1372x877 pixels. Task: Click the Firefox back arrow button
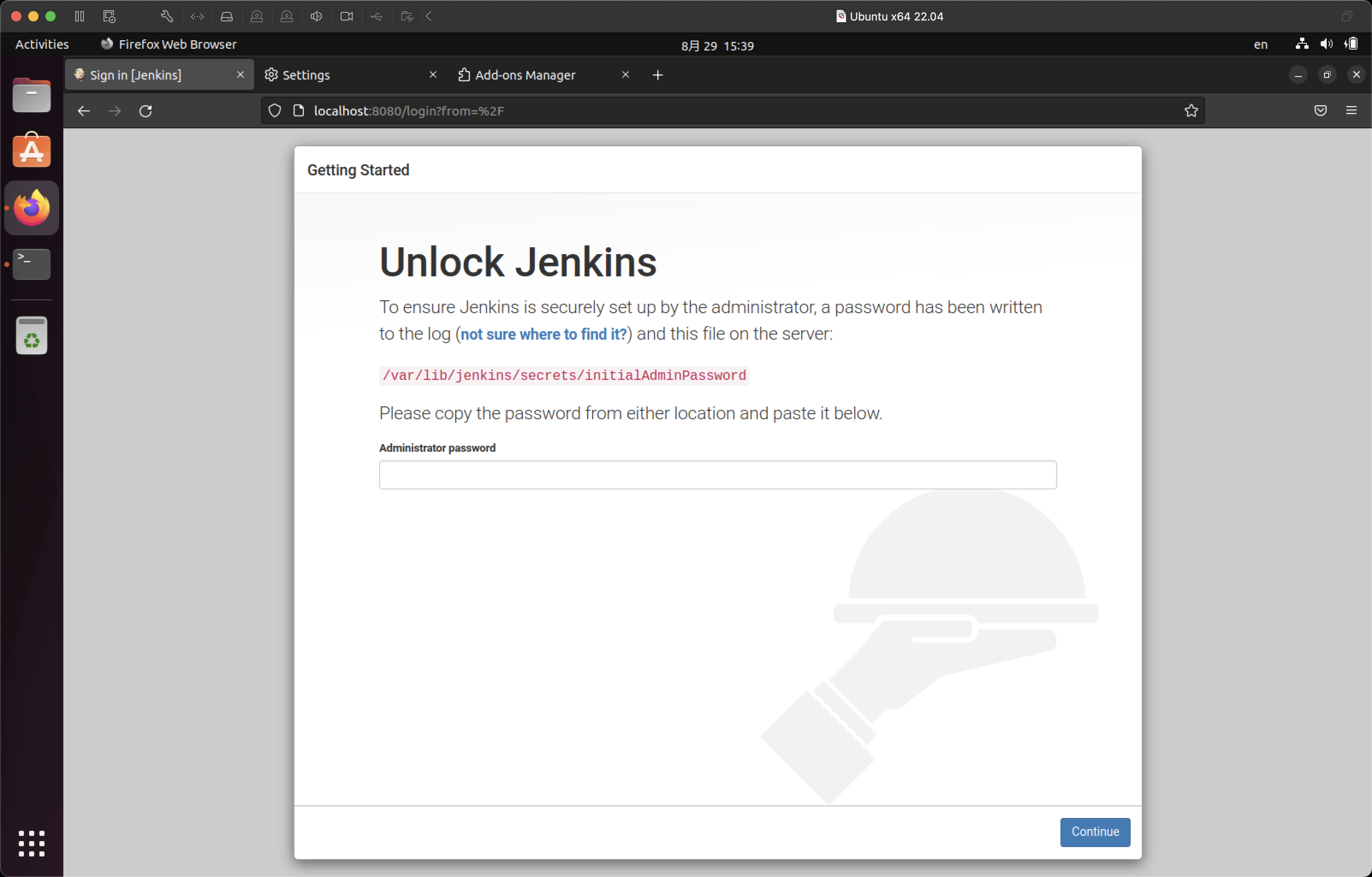tap(84, 111)
